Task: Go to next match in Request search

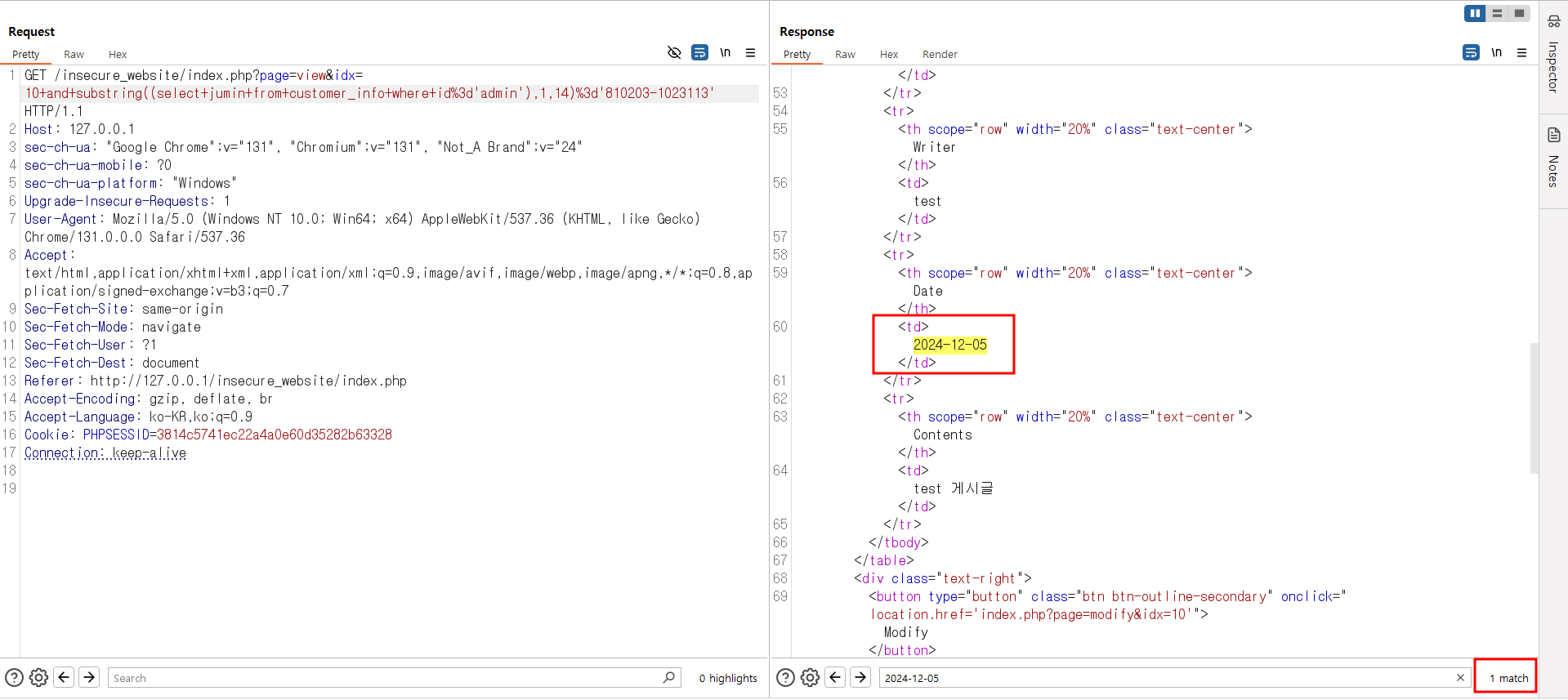Action: coord(89,677)
